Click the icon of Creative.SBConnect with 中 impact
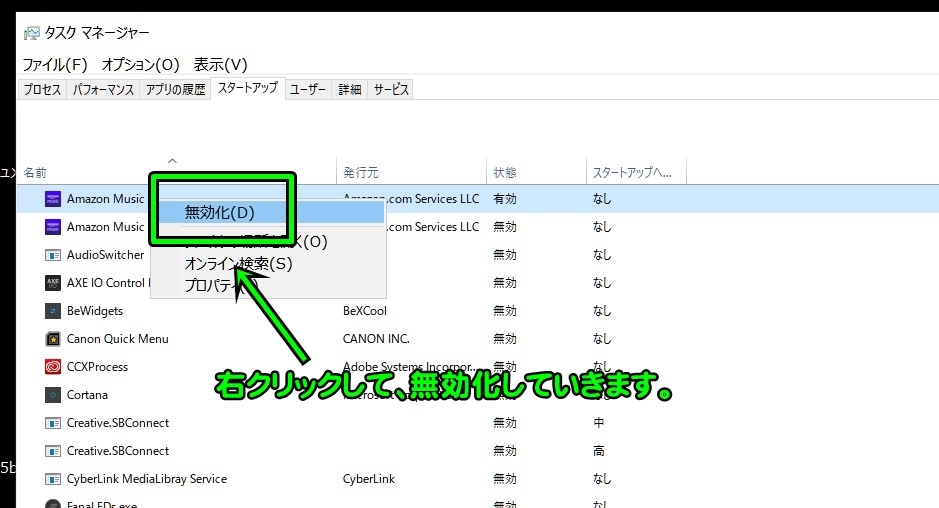The image size is (939, 508). point(53,423)
